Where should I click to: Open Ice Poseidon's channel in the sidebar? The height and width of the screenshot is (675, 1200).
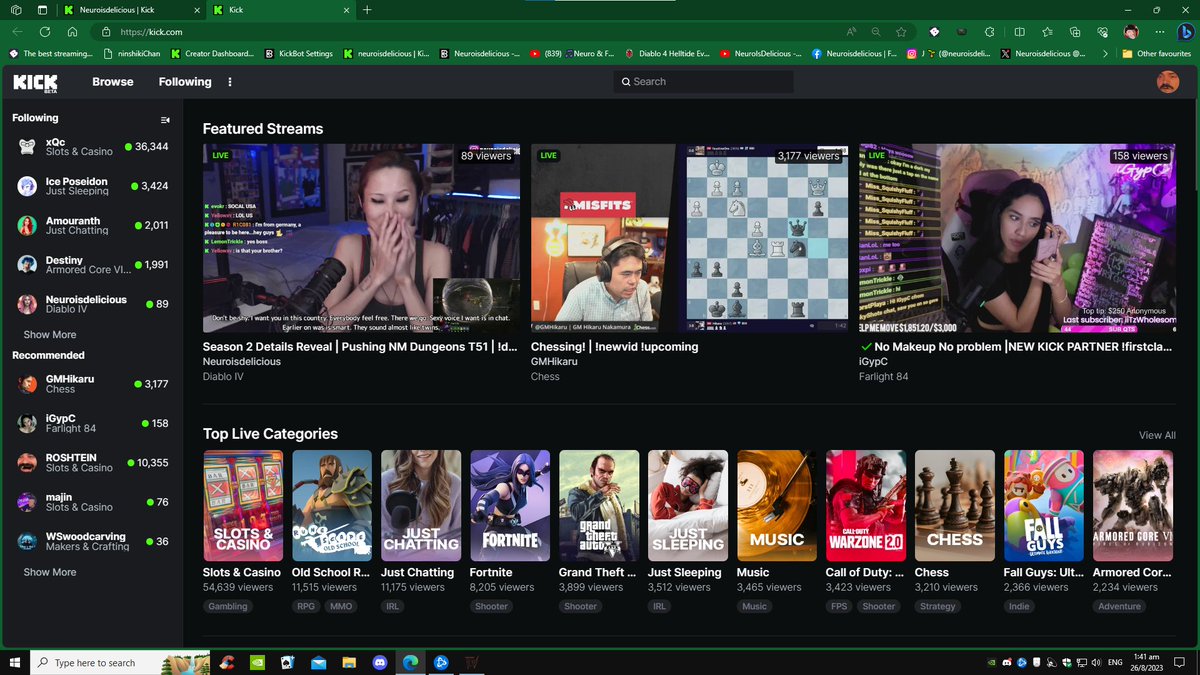coord(92,186)
